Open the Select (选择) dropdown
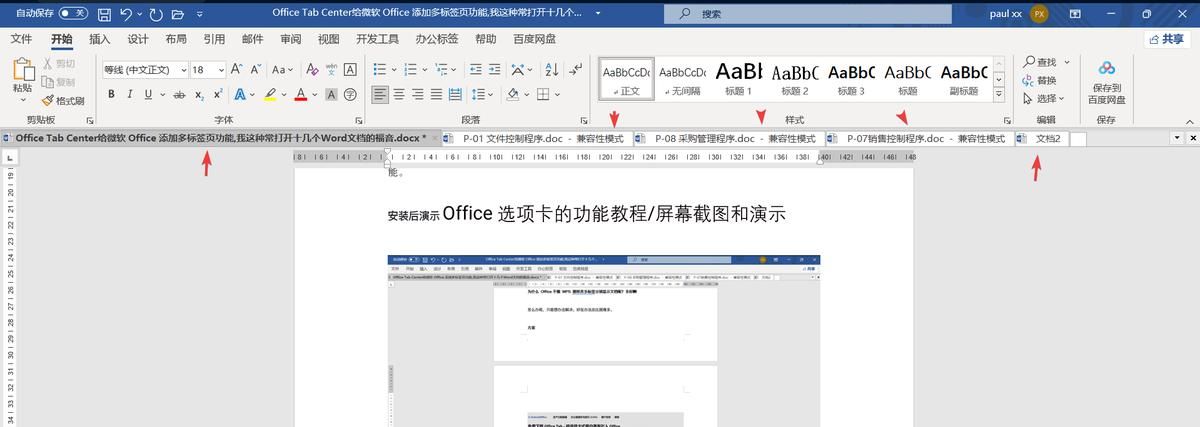 [1044, 98]
